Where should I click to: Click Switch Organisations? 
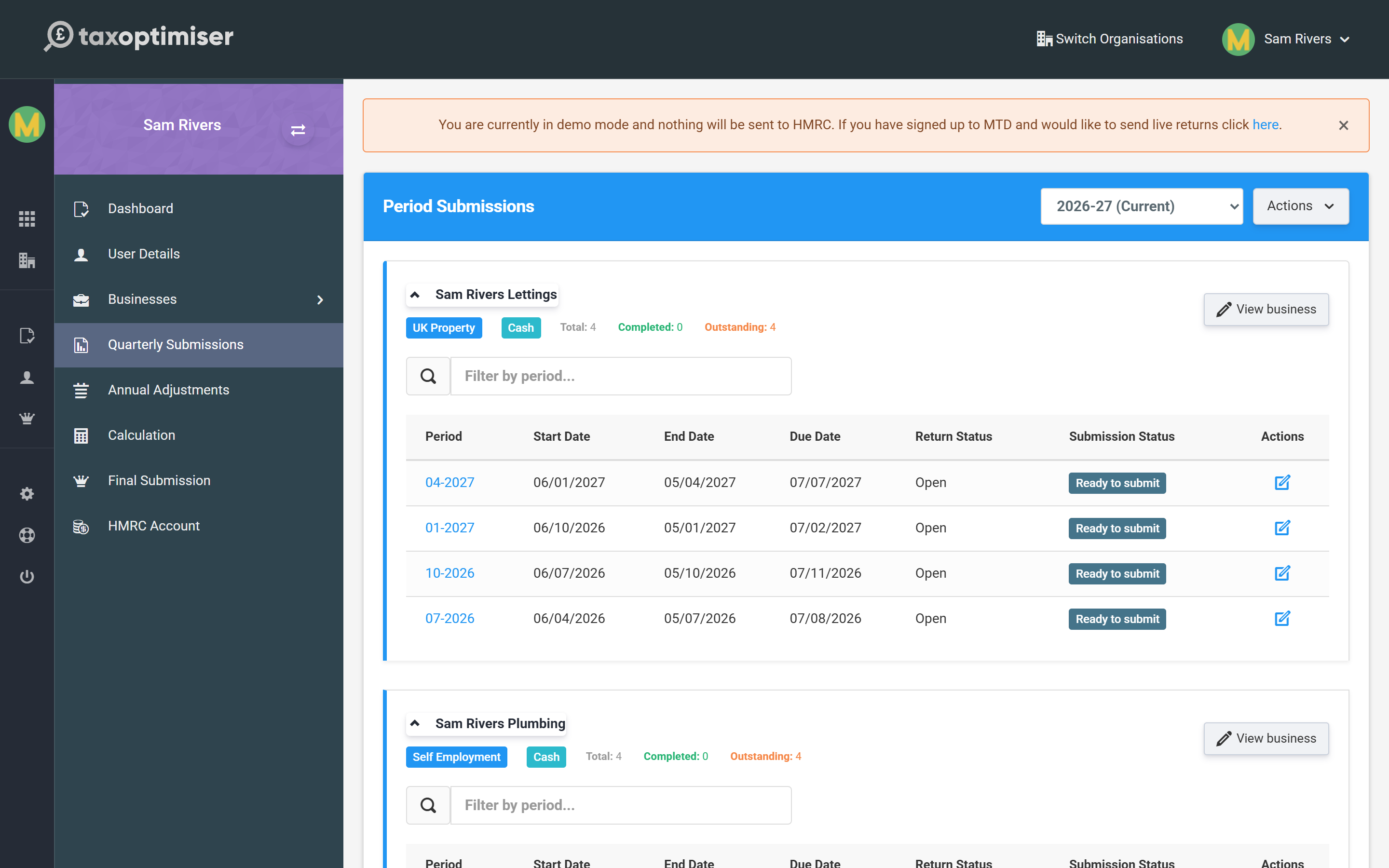(x=1109, y=39)
